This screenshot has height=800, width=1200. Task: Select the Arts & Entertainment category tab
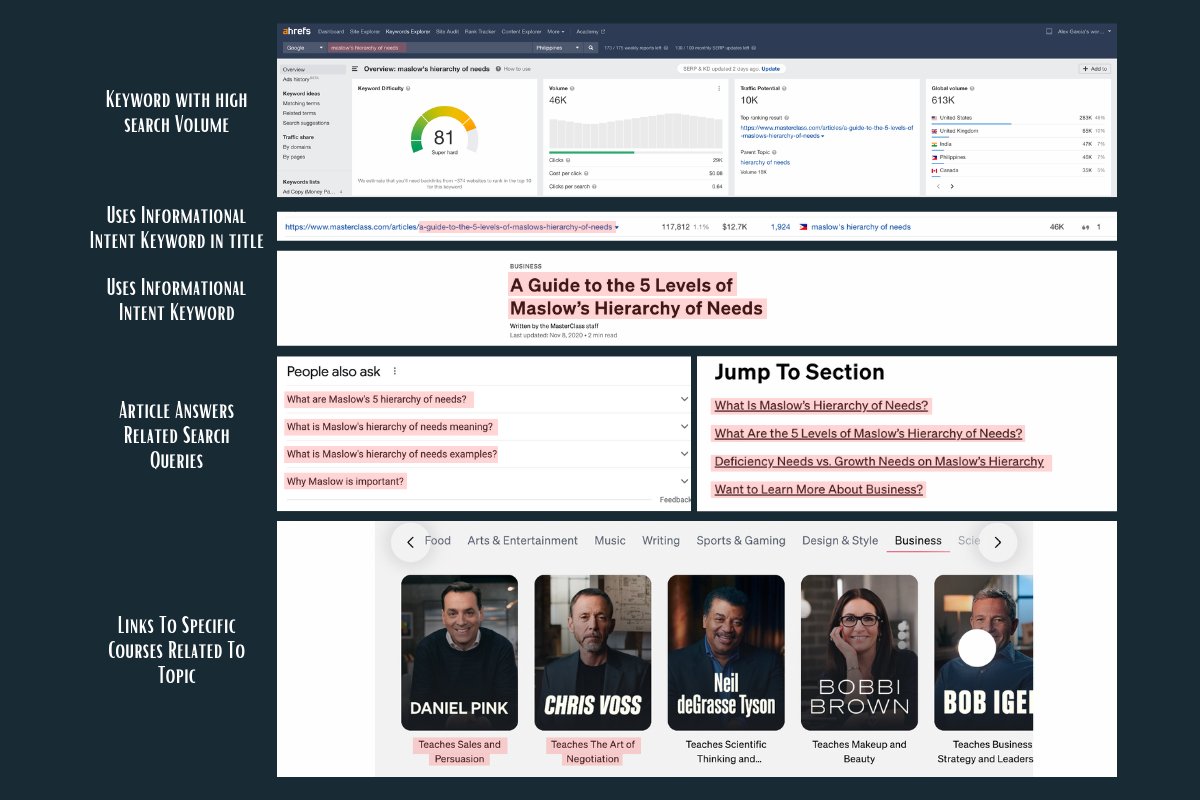point(522,541)
